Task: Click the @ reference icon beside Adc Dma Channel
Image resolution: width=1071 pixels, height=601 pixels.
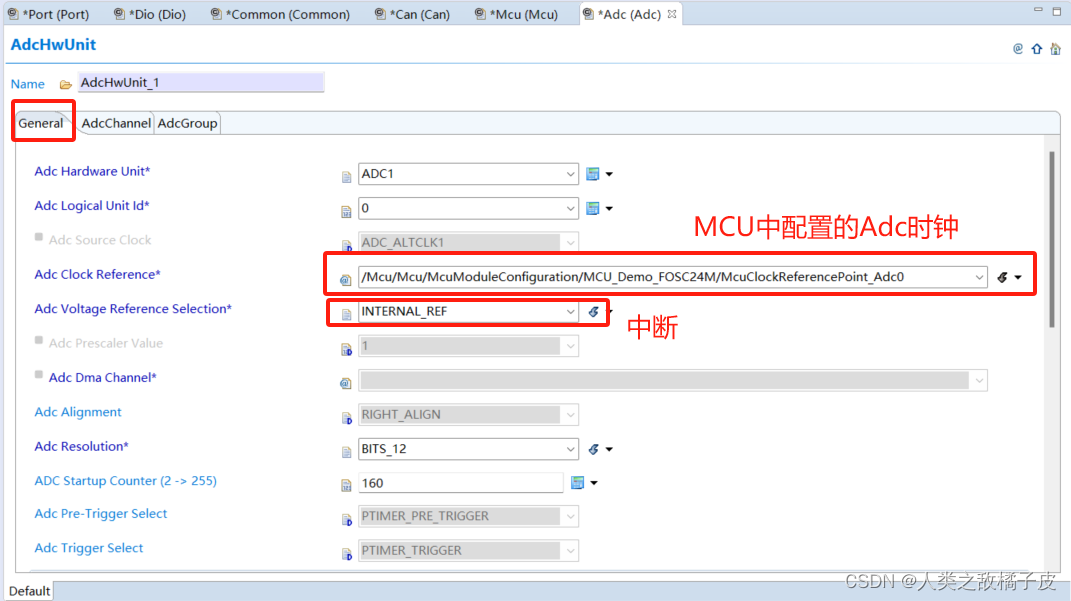Action: click(x=345, y=383)
